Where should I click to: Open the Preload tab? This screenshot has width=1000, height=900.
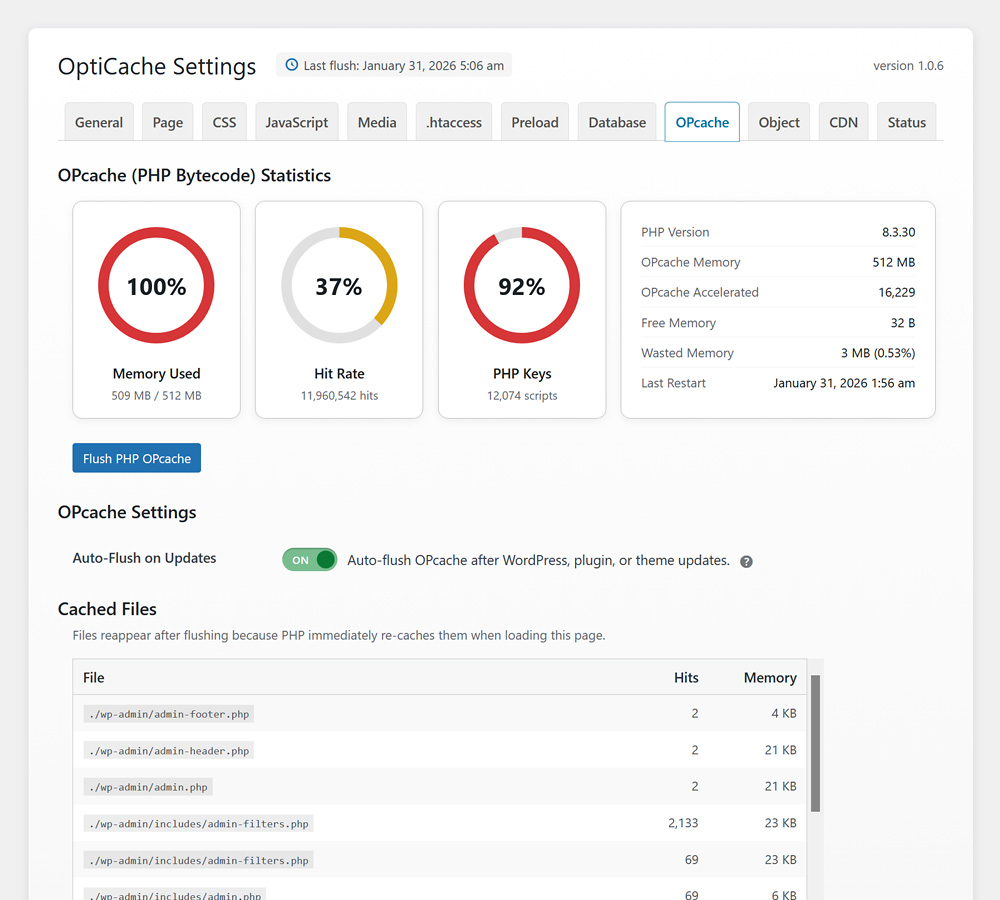[535, 122]
